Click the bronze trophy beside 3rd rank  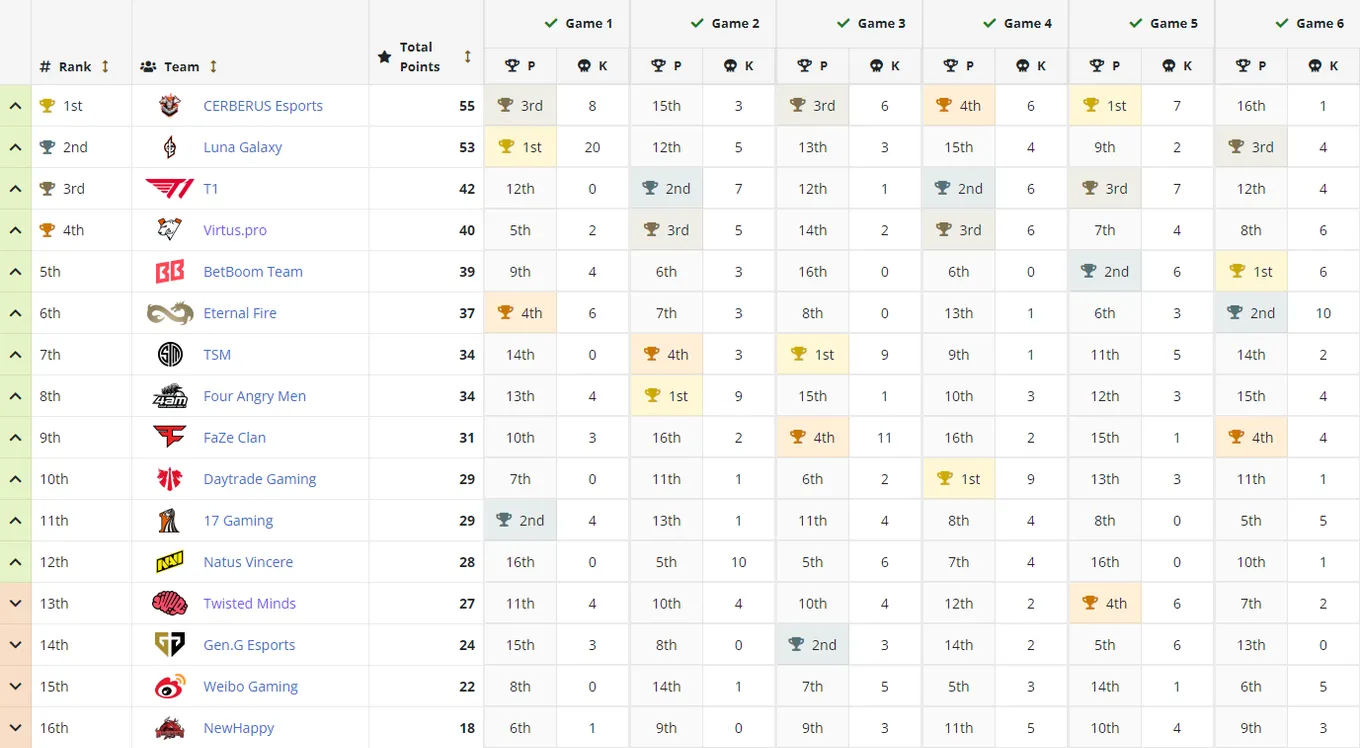47,188
